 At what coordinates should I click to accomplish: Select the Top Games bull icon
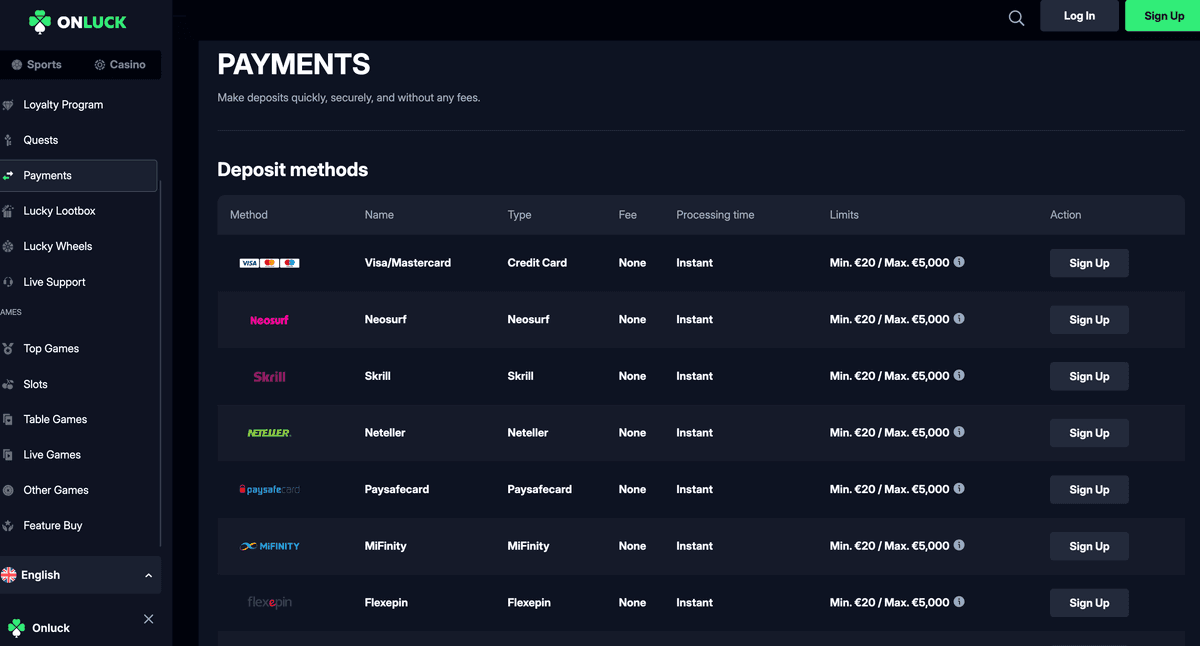click(10, 348)
